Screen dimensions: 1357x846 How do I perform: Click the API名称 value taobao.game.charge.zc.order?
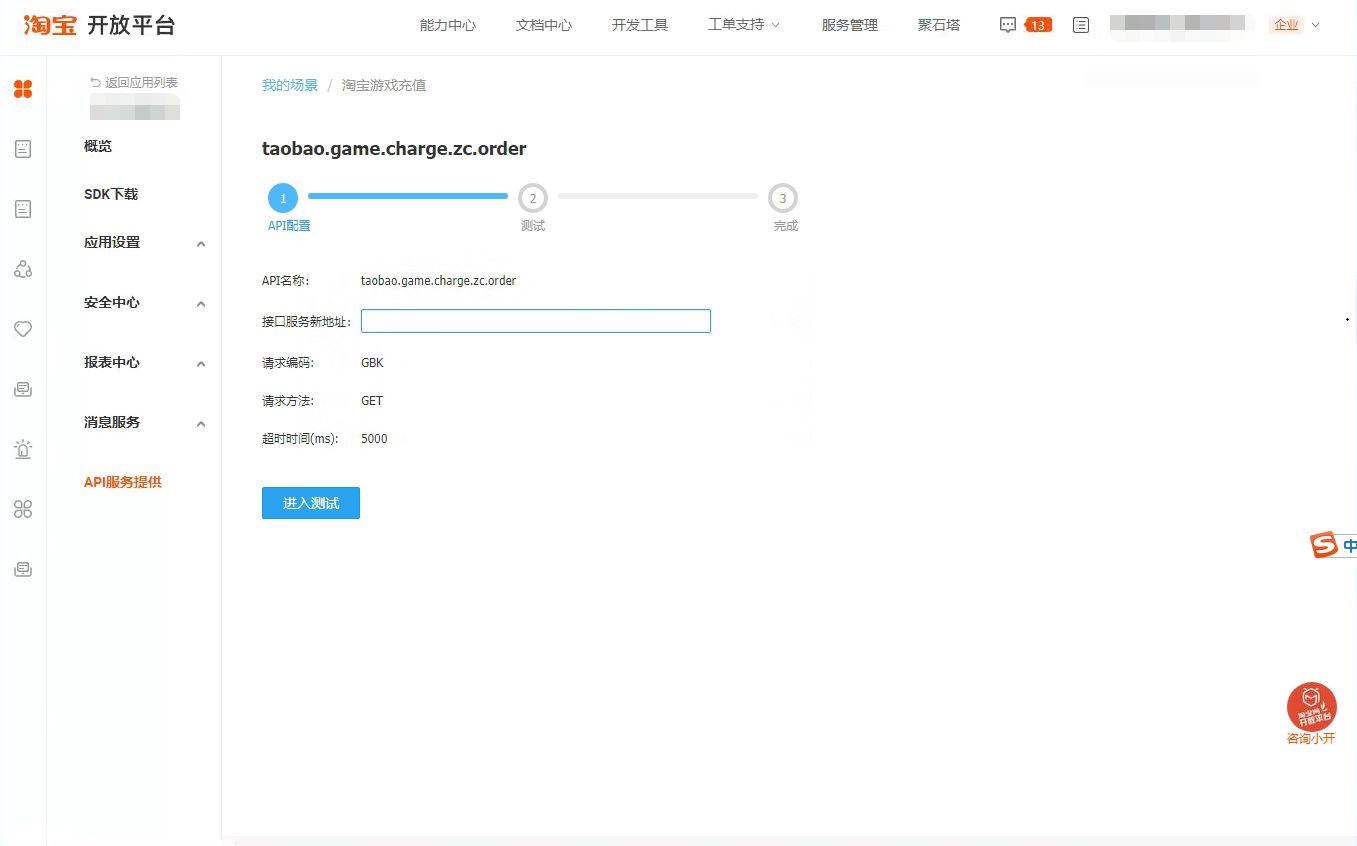point(438,281)
